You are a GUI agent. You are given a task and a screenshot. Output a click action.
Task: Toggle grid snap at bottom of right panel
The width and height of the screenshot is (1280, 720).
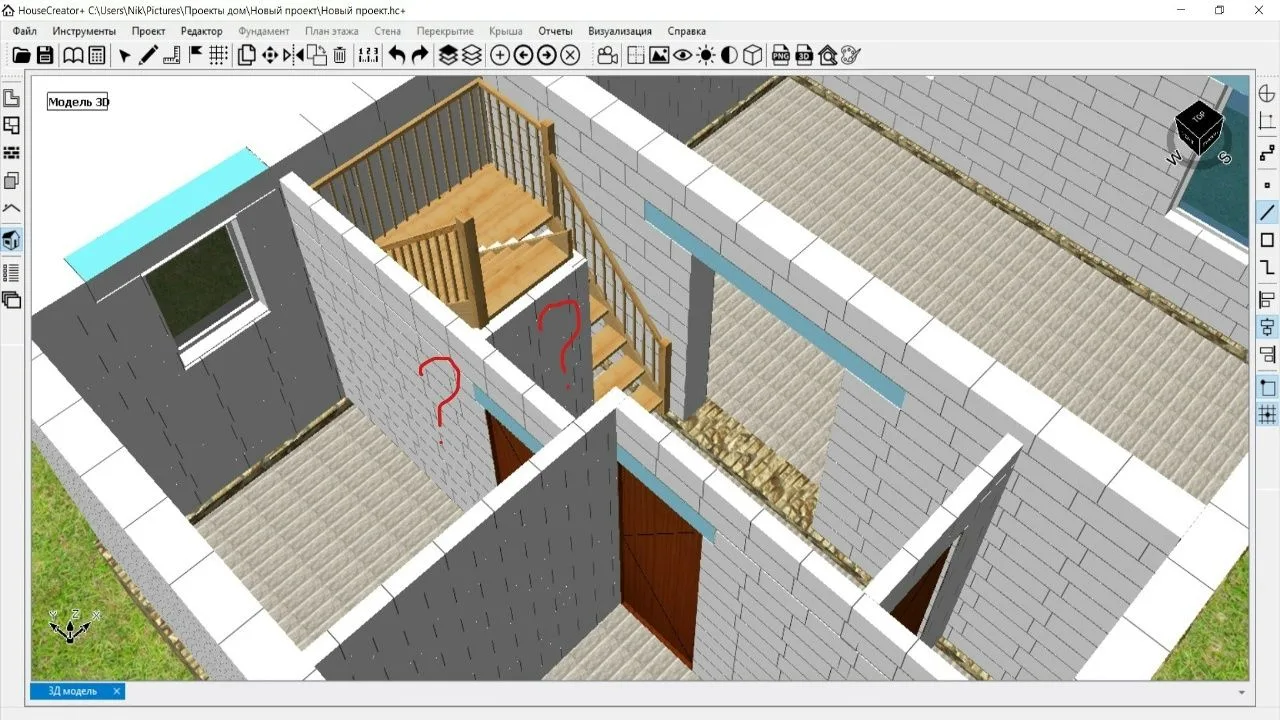tap(1267, 413)
